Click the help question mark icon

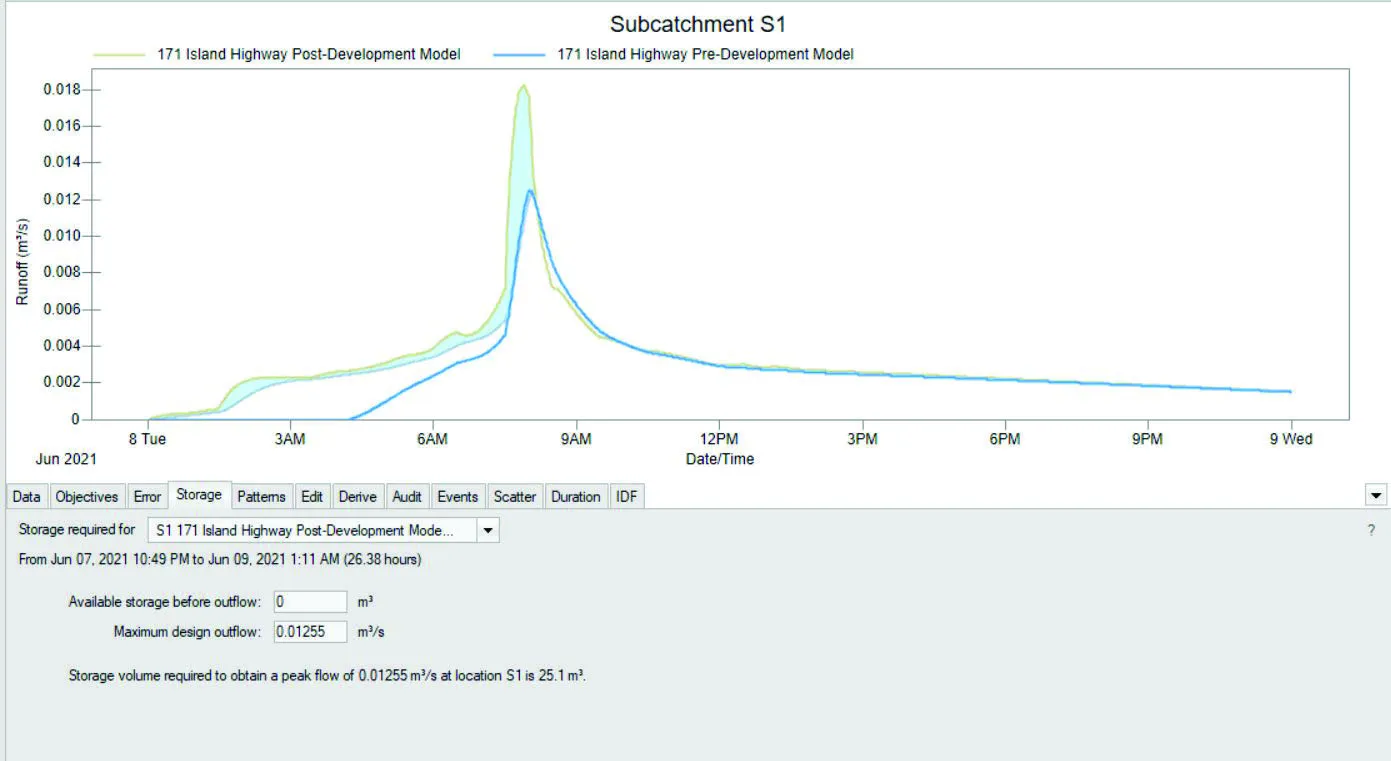coord(1371,530)
